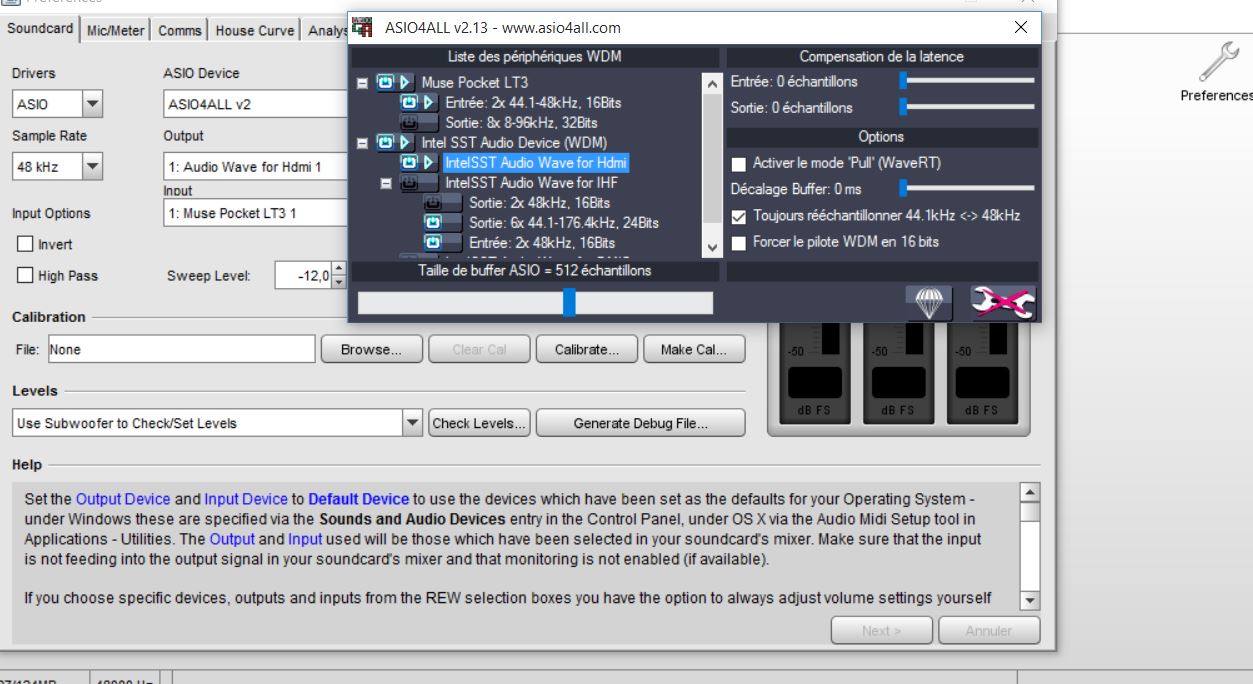Collapse the Muse Pocket LT3 tree node
The height and width of the screenshot is (684, 1253).
pos(362,83)
